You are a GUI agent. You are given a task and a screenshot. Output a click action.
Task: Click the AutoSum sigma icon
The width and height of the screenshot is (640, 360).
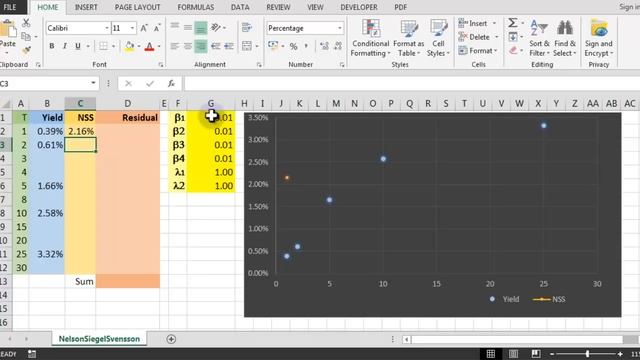(x=513, y=23)
